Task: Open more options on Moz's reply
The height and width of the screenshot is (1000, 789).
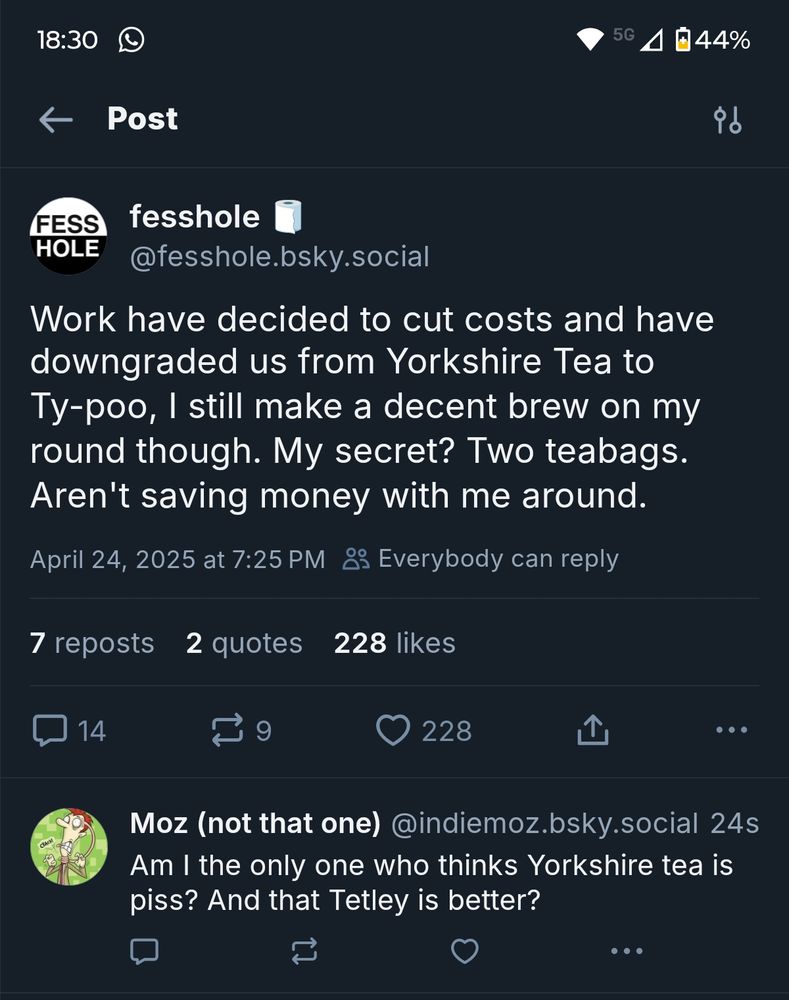Action: coord(626,952)
